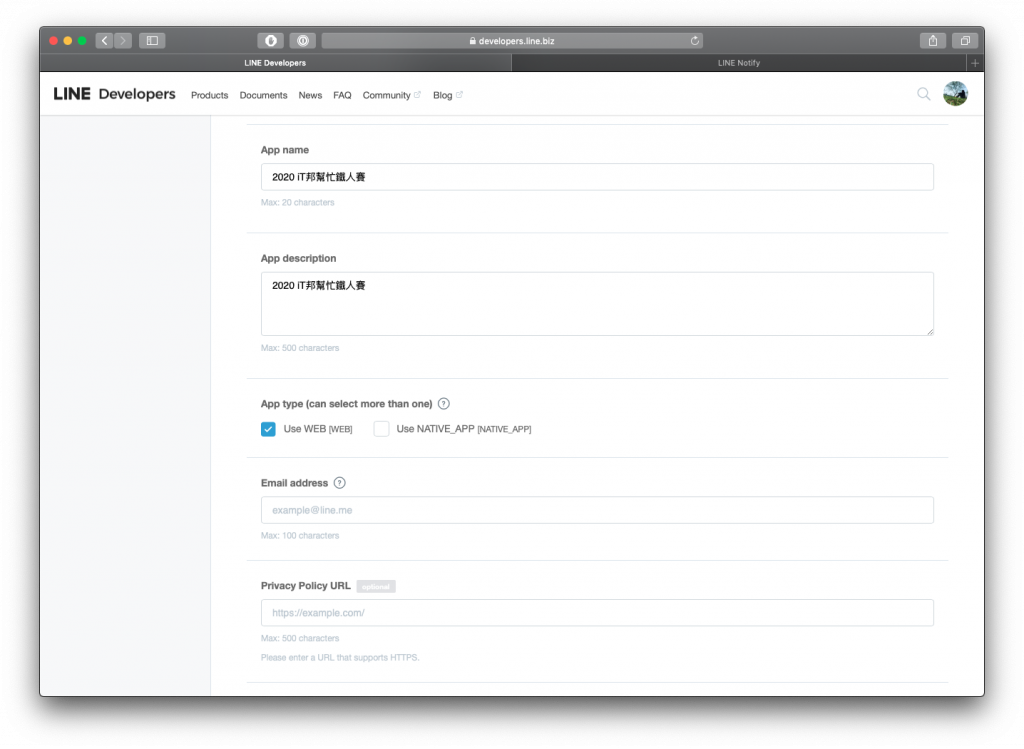The height and width of the screenshot is (749, 1024).
Task: Open the FAQ page
Action: click(342, 95)
